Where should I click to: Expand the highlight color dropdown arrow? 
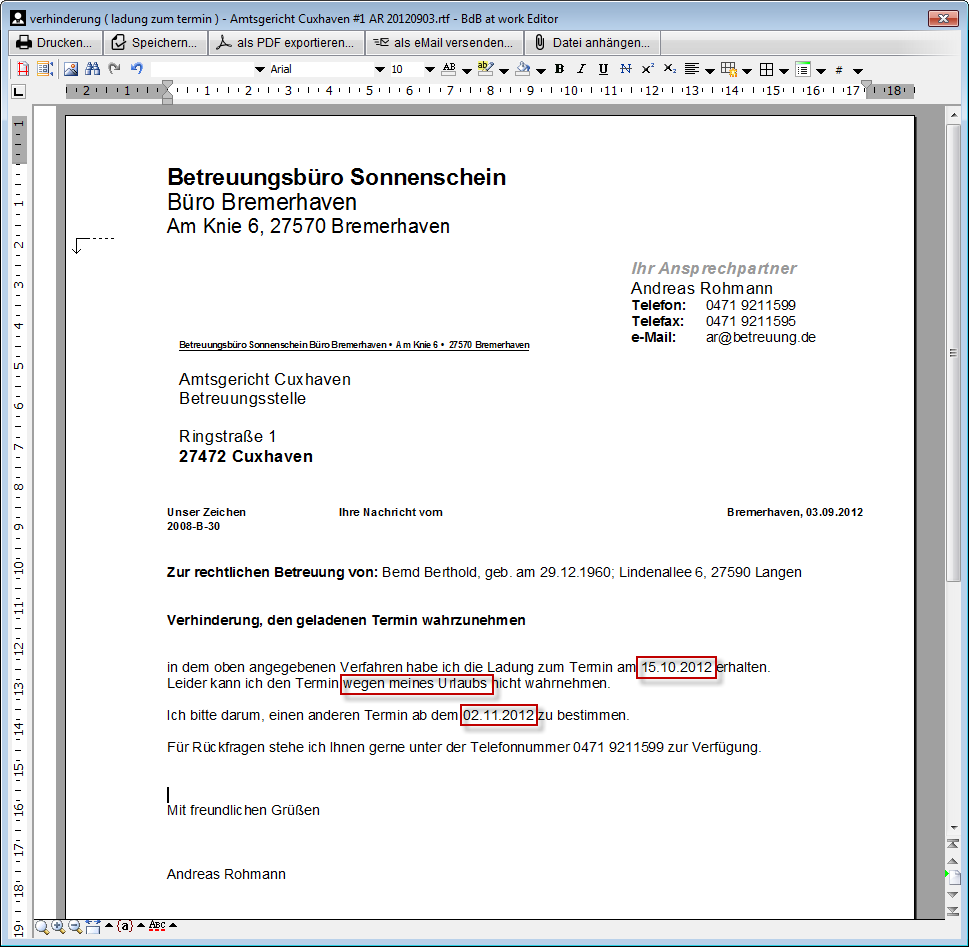(x=504, y=70)
